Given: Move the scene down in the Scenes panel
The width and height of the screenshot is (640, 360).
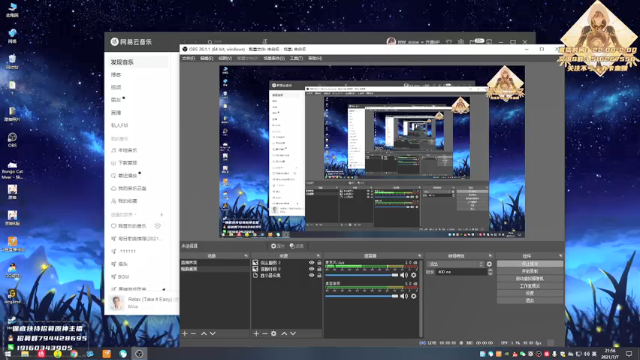Looking at the screenshot, I should coord(213,333).
